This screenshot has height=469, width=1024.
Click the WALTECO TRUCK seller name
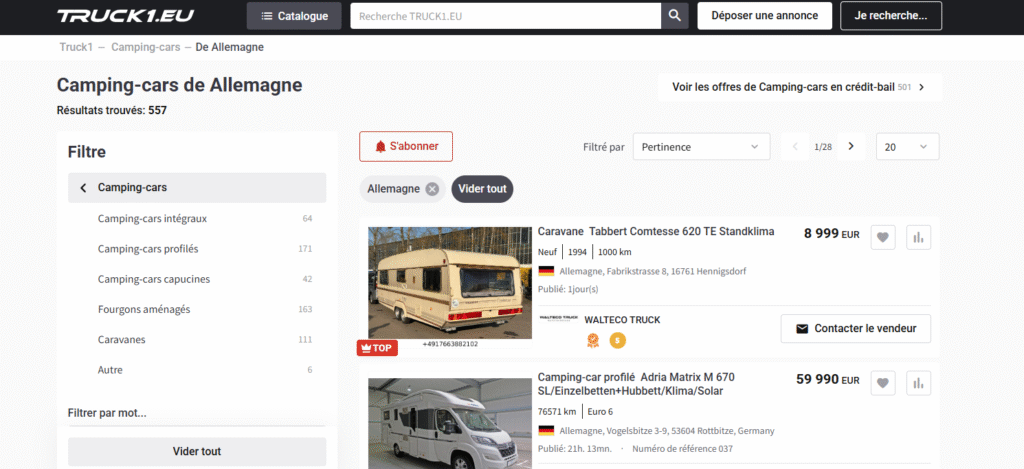622,320
